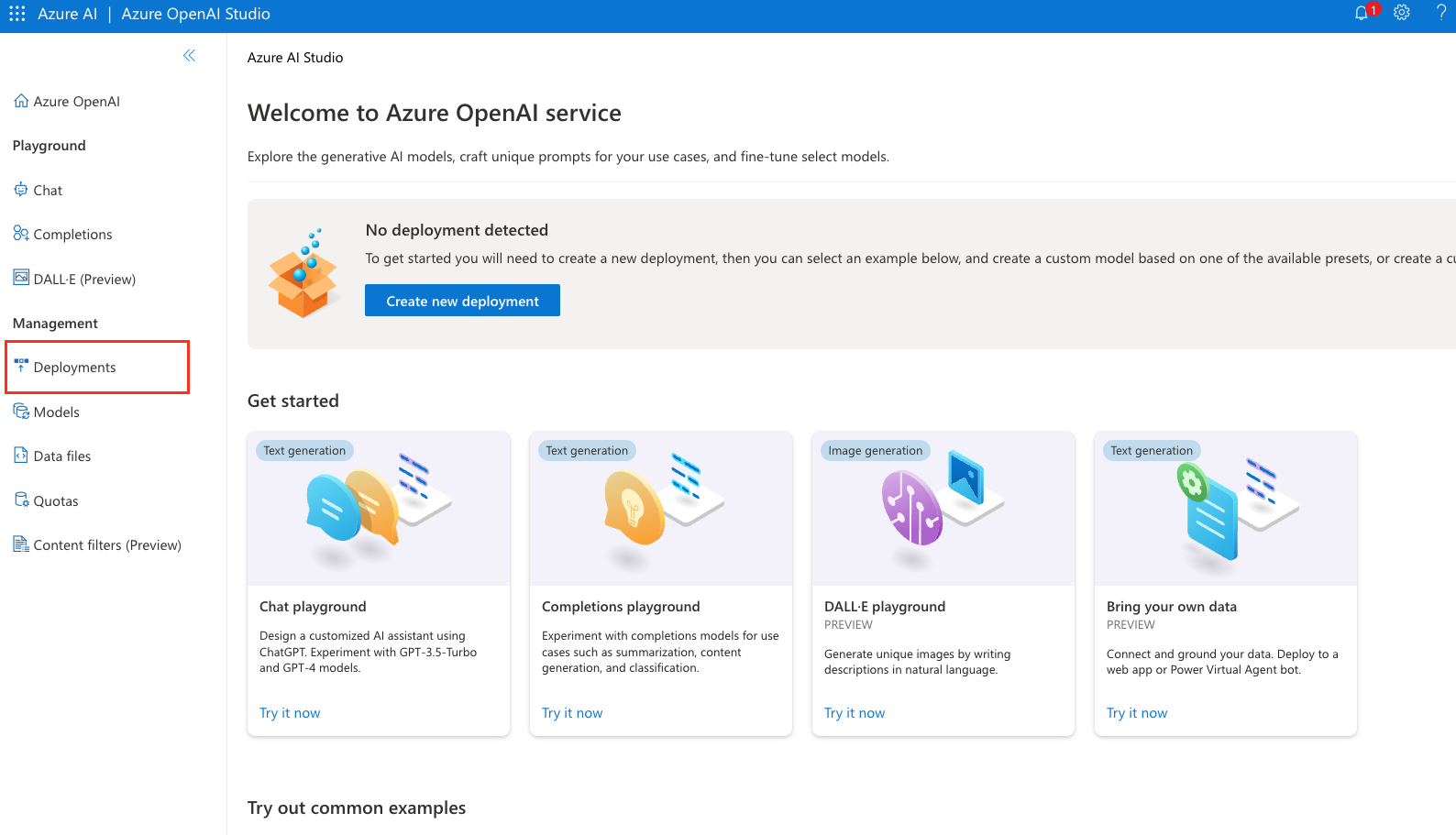The height and width of the screenshot is (835, 1456).
Task: Open the app launcher waffle icon
Action: [x=17, y=14]
